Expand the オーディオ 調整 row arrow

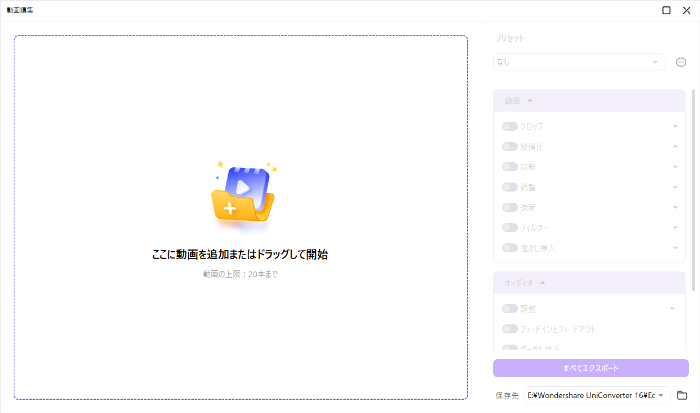point(672,309)
